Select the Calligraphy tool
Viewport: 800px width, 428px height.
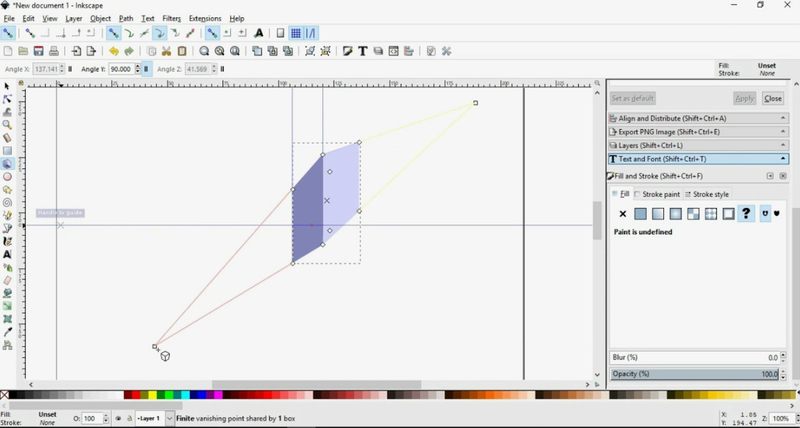7,241
